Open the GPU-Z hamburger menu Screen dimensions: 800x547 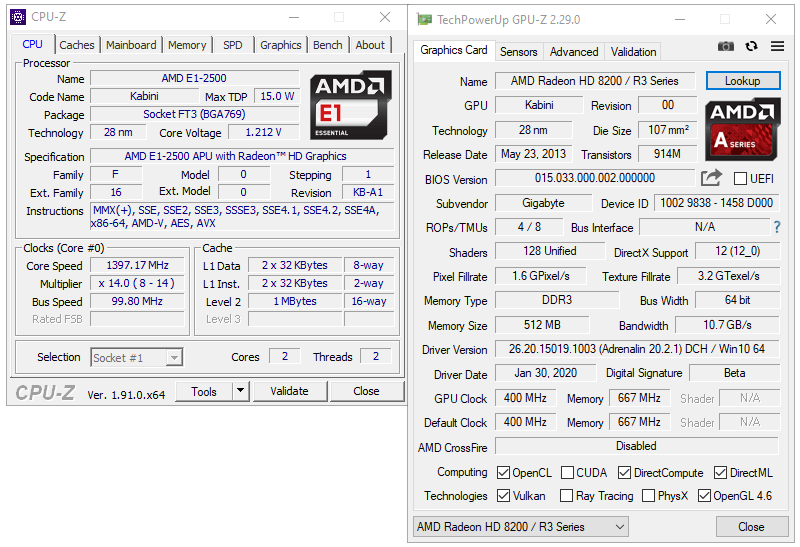pyautogui.click(x=778, y=46)
